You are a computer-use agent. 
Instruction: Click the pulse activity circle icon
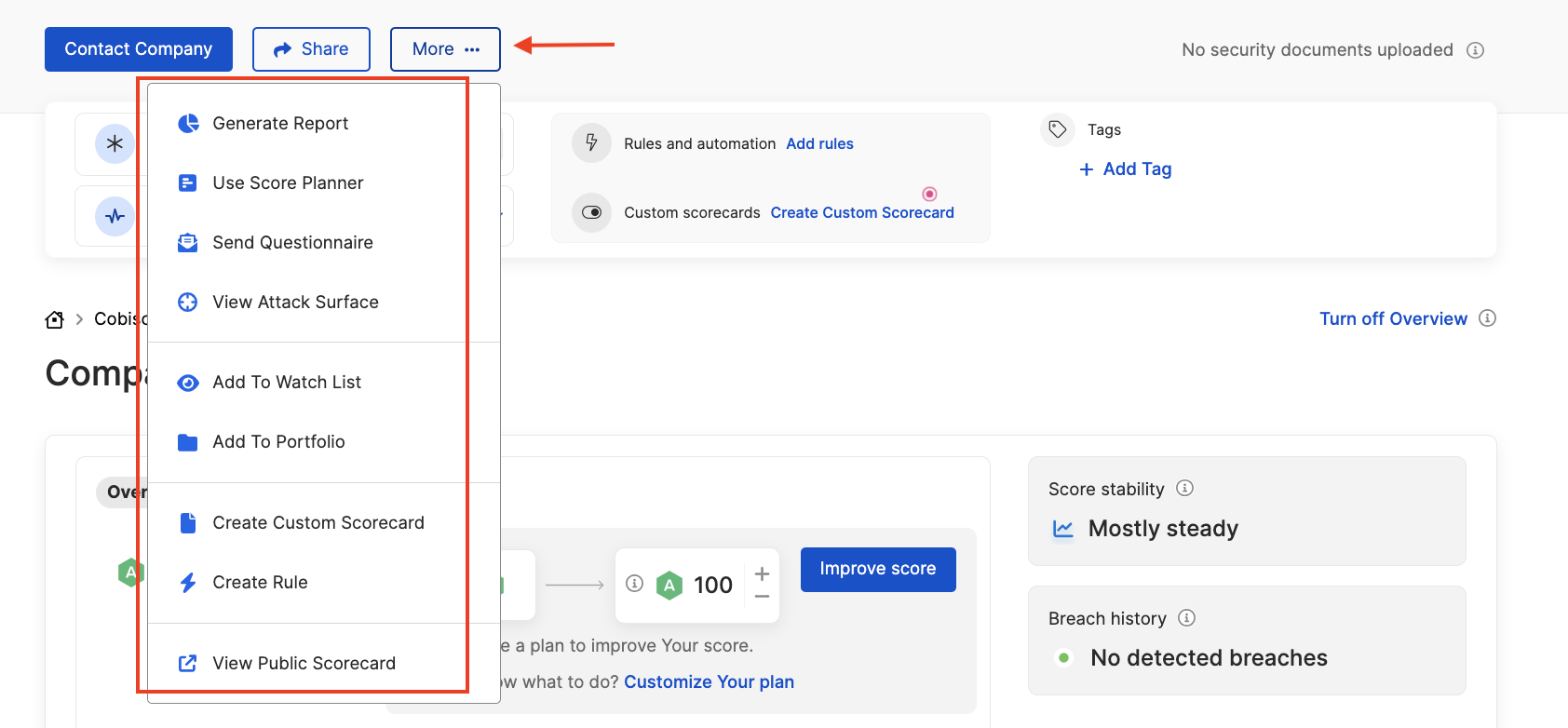click(115, 216)
